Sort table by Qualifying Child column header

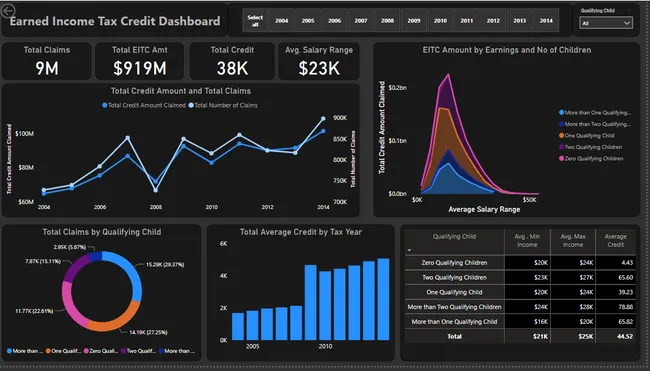click(x=454, y=237)
